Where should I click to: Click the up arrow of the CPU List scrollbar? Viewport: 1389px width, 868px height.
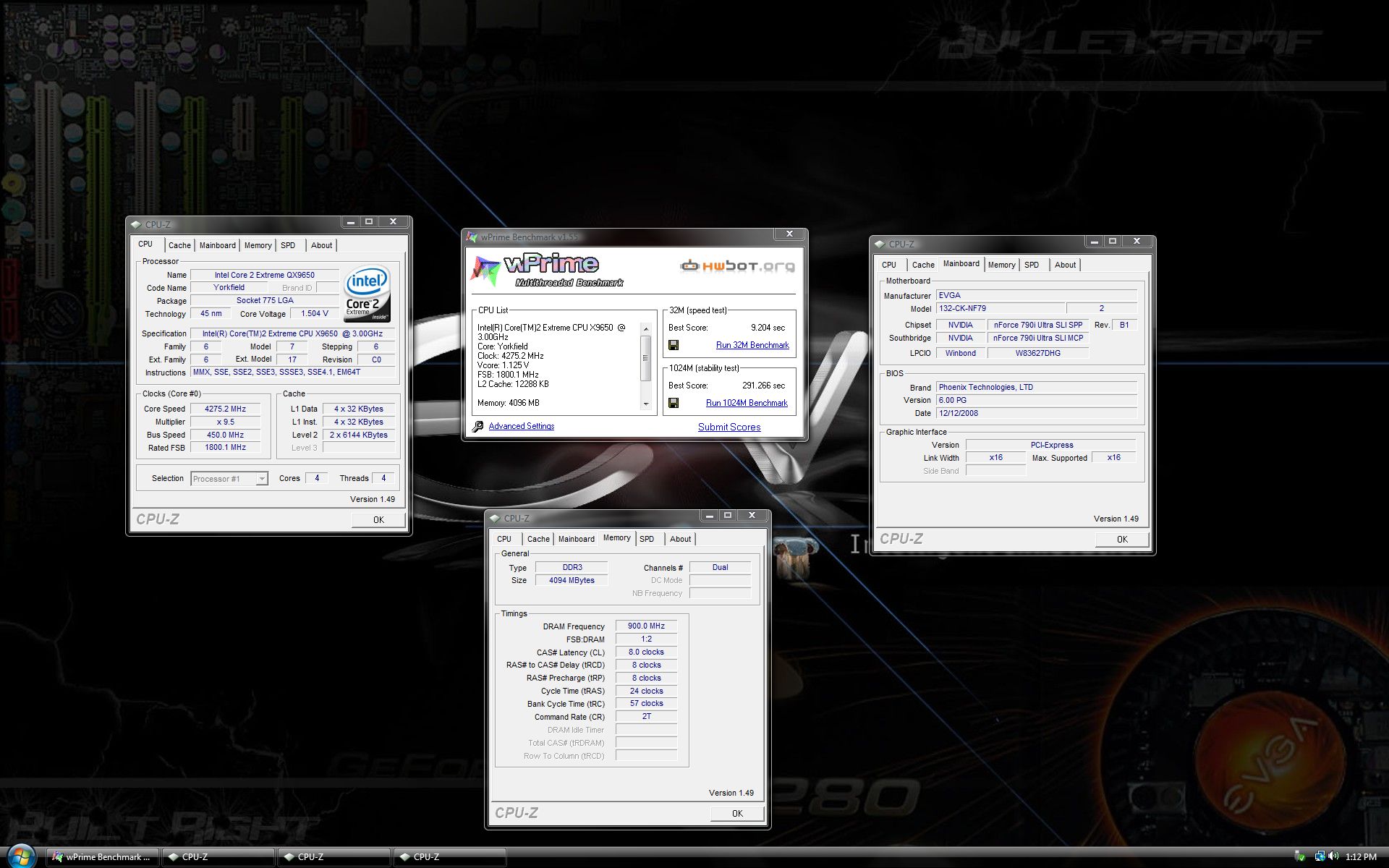coord(645,329)
